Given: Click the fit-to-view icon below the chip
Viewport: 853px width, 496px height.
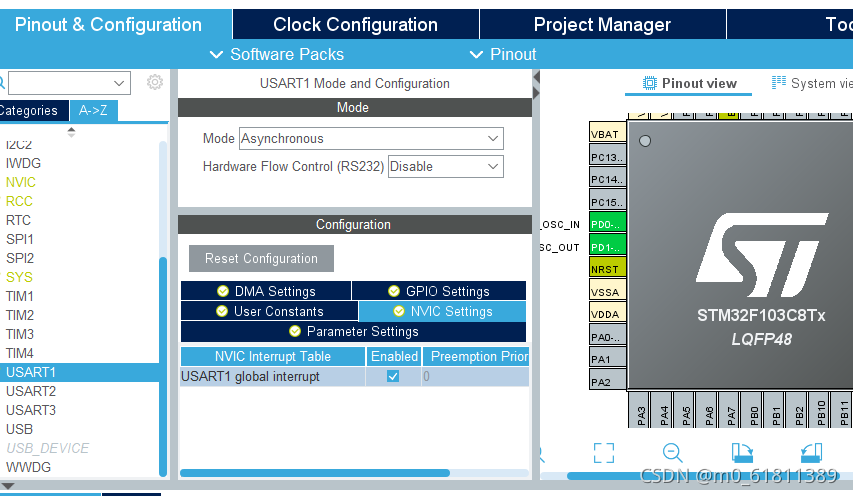Looking at the screenshot, I should coord(604,452).
